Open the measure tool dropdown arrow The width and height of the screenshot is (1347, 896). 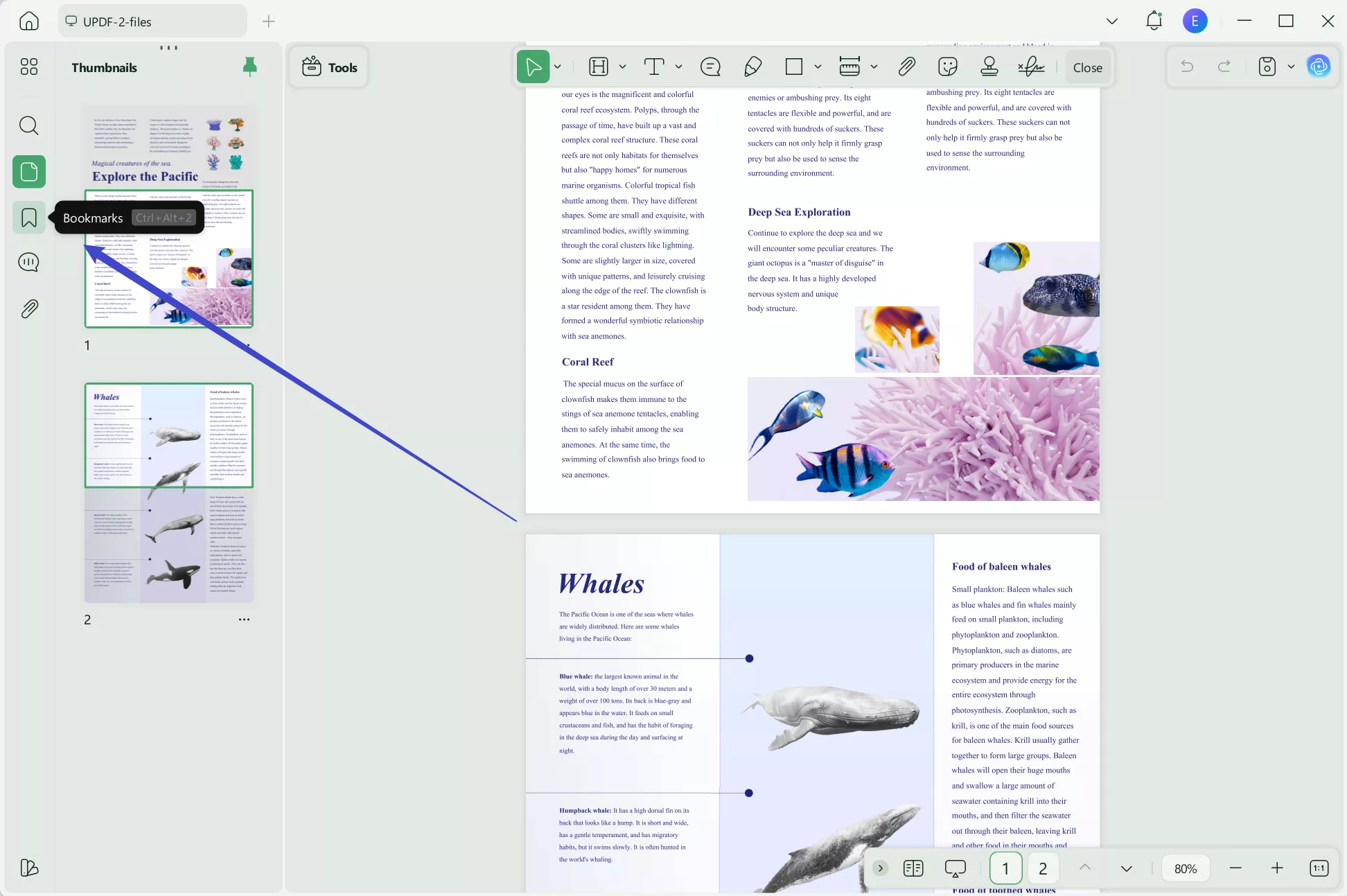(x=874, y=67)
